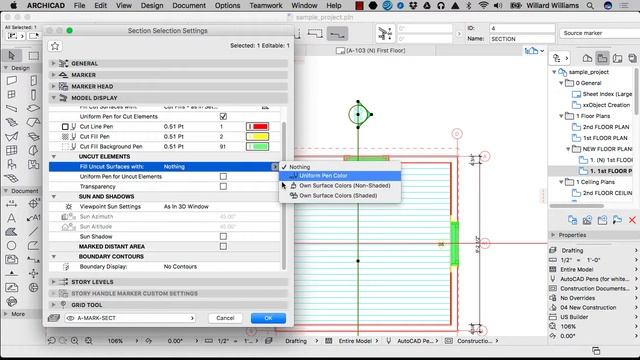Screen dimensions: 640x360
Task: Click the red delete X in Navigator
Action: pos(632,220)
